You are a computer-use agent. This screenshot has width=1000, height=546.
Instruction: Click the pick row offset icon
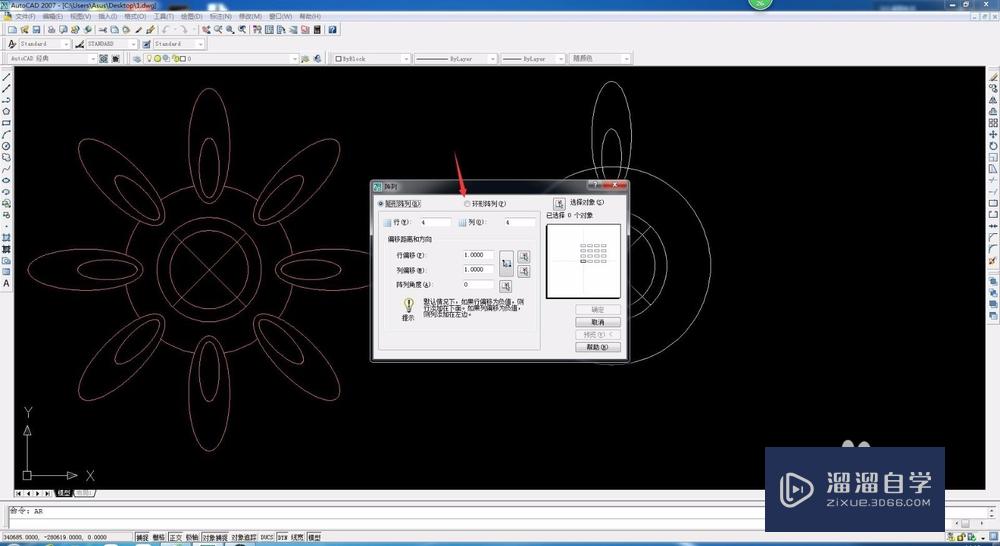(x=524, y=256)
